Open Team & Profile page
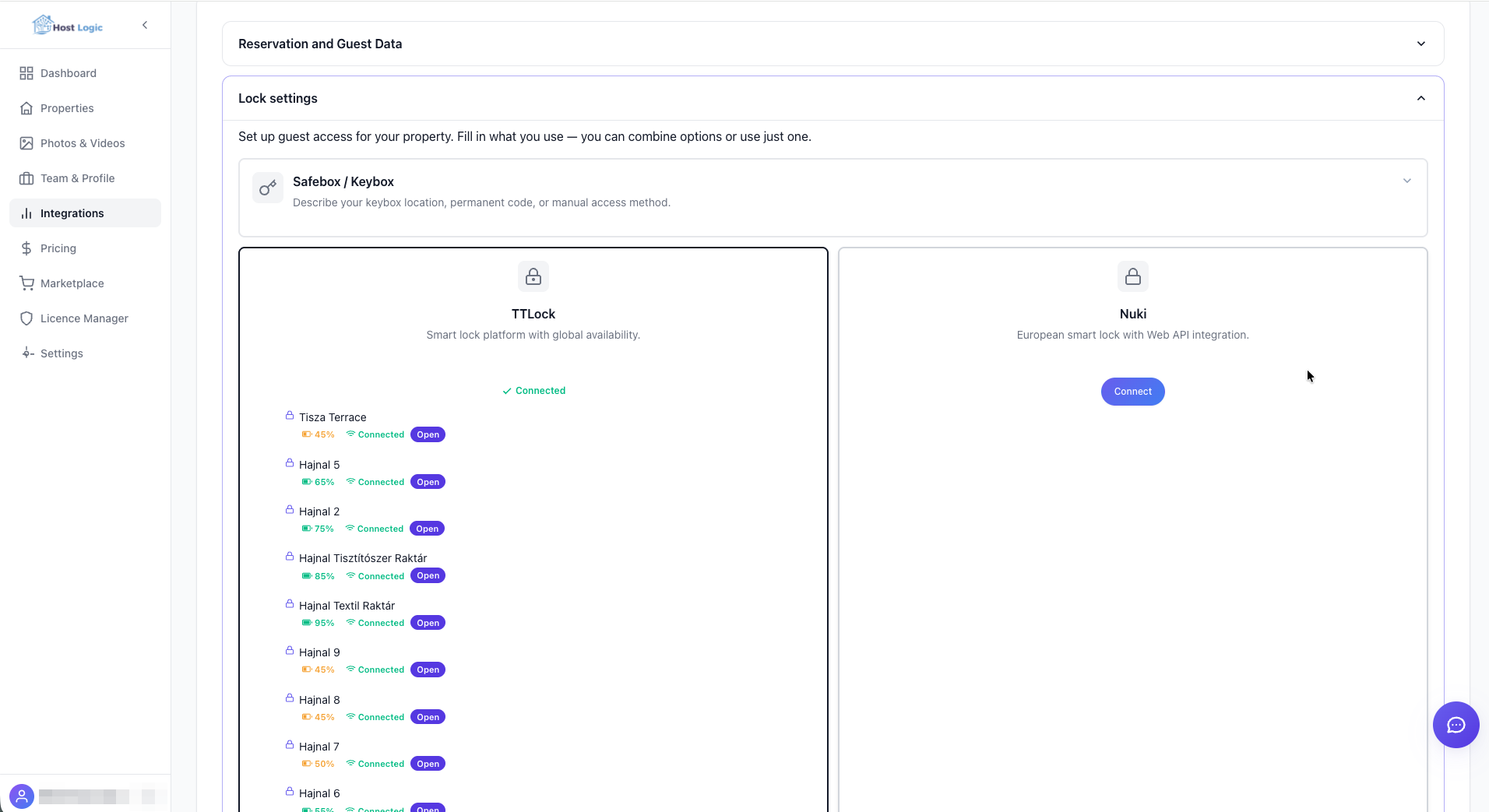Image resolution: width=1489 pixels, height=812 pixels. click(x=85, y=178)
